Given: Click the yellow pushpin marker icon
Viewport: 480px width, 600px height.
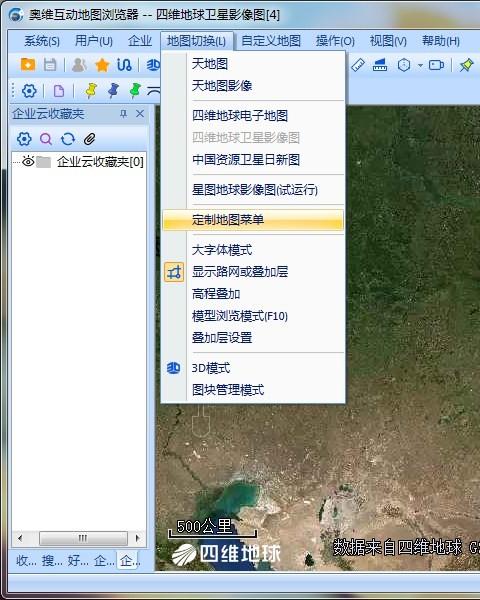Looking at the screenshot, I should click(91, 91).
